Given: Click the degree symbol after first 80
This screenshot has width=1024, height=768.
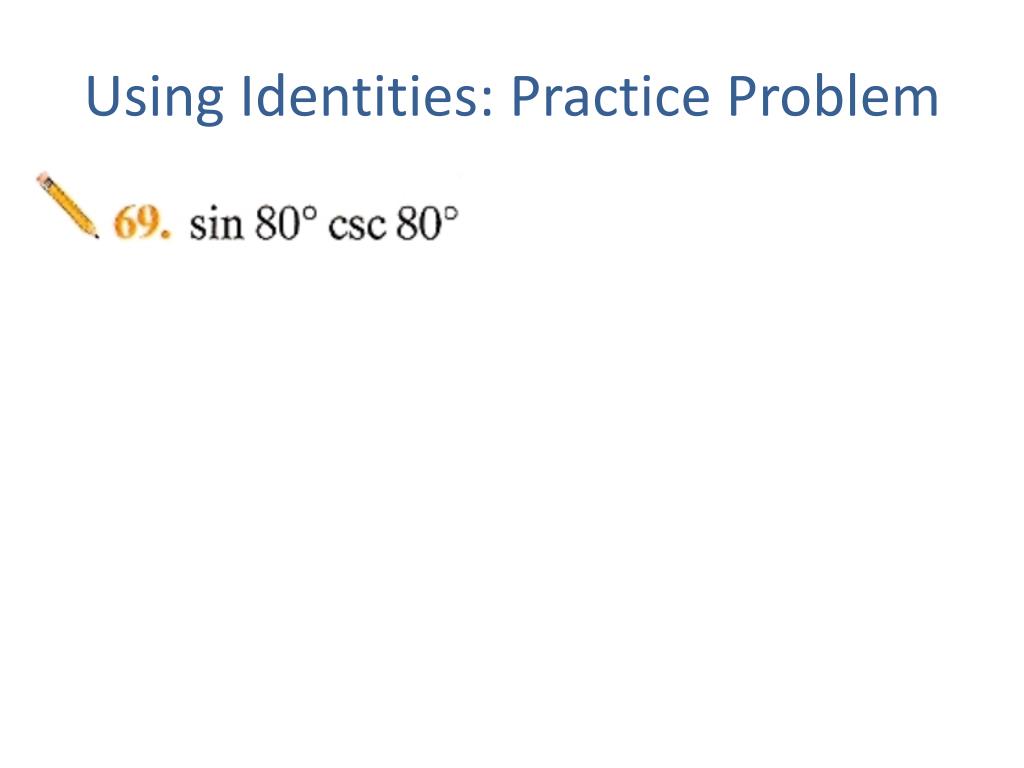Looking at the screenshot, I should [x=310, y=214].
